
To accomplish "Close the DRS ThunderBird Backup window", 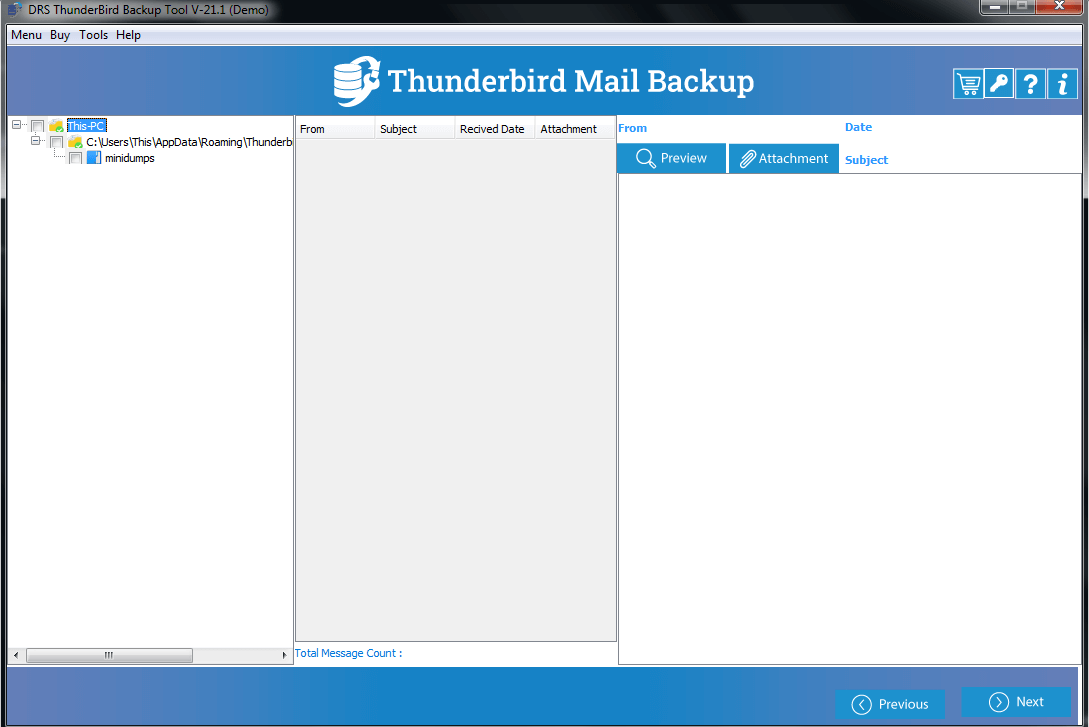I will pos(1059,6).
